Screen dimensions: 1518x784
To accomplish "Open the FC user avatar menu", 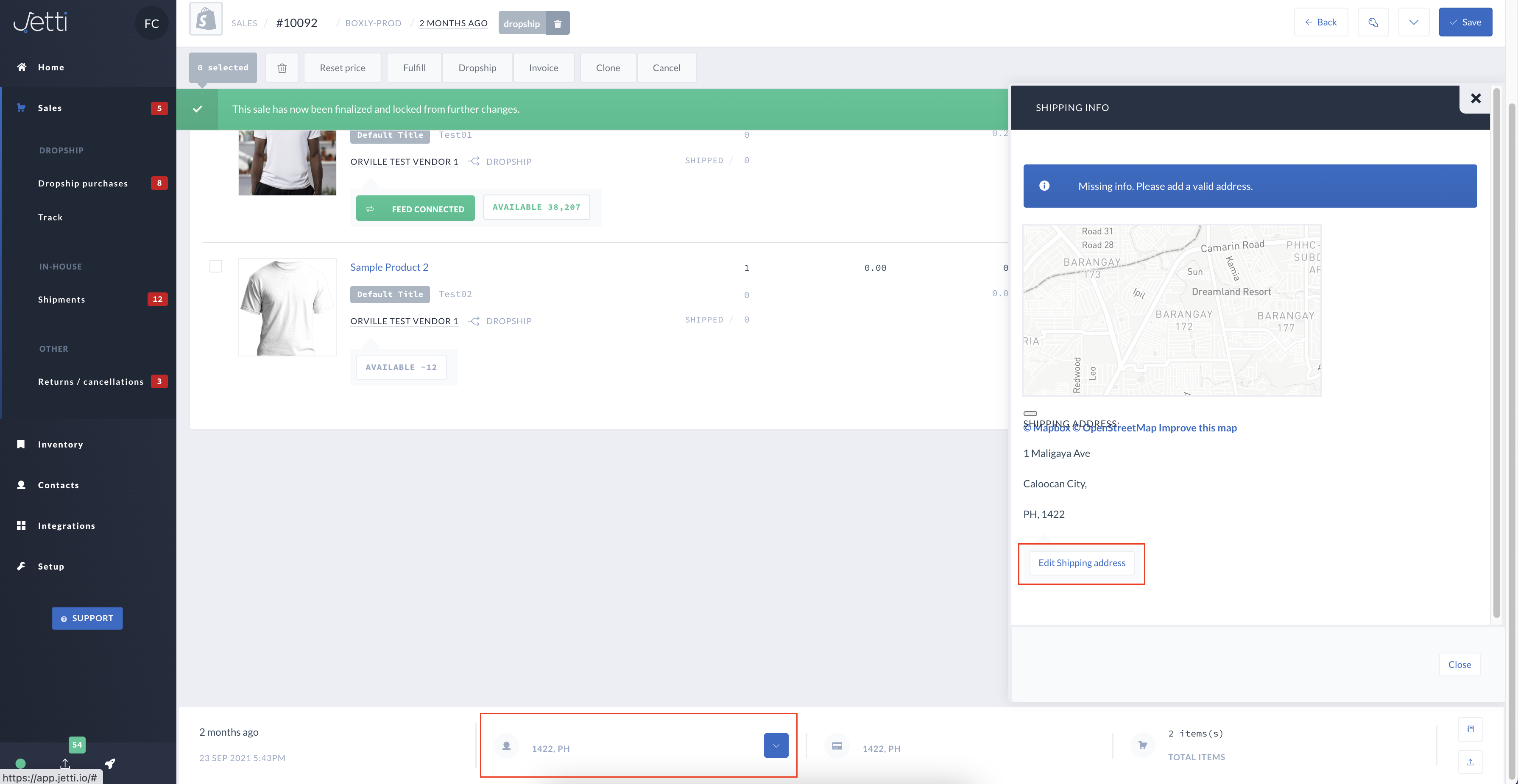I will pos(151,23).
